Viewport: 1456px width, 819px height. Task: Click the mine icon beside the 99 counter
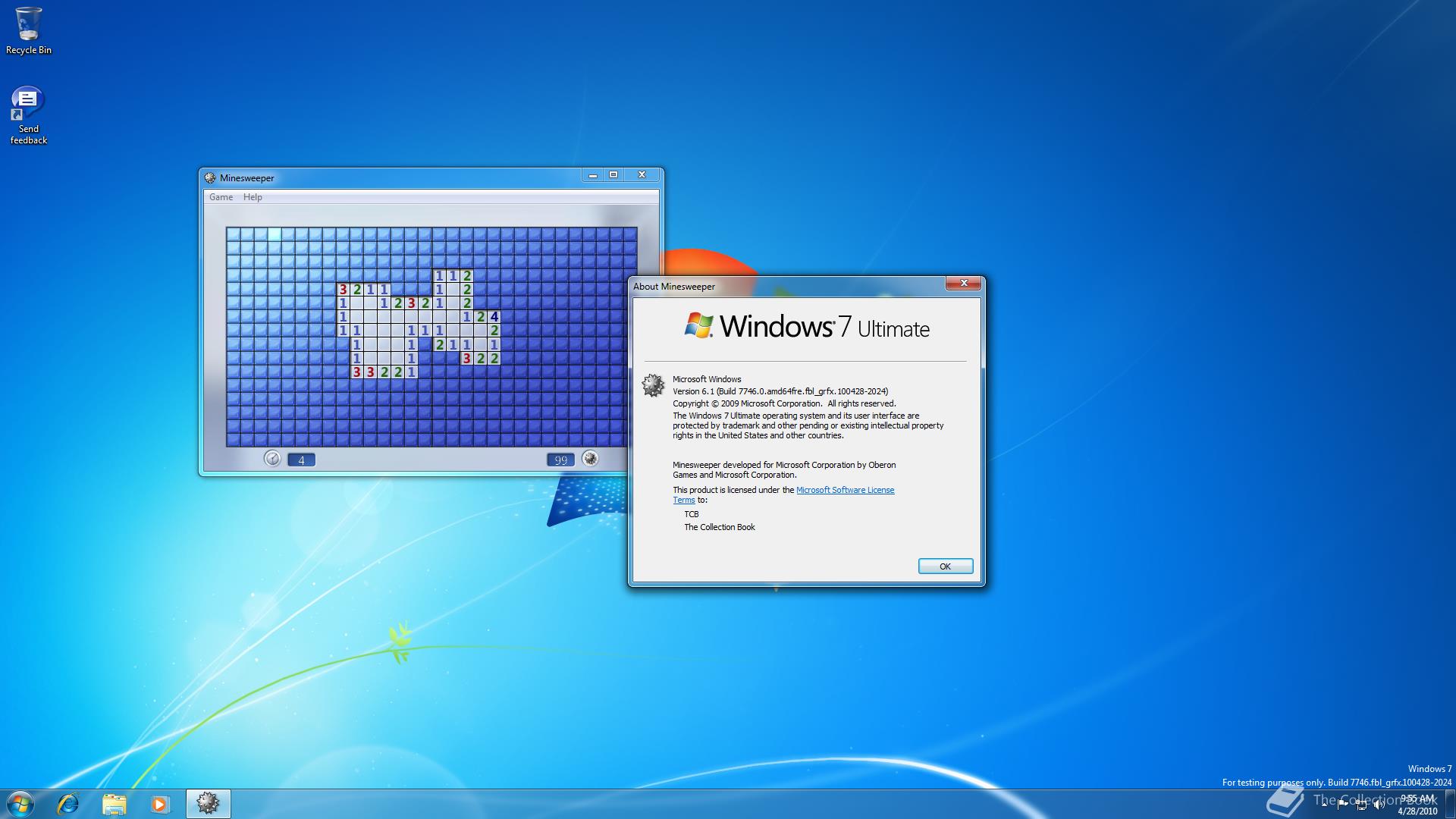(590, 459)
